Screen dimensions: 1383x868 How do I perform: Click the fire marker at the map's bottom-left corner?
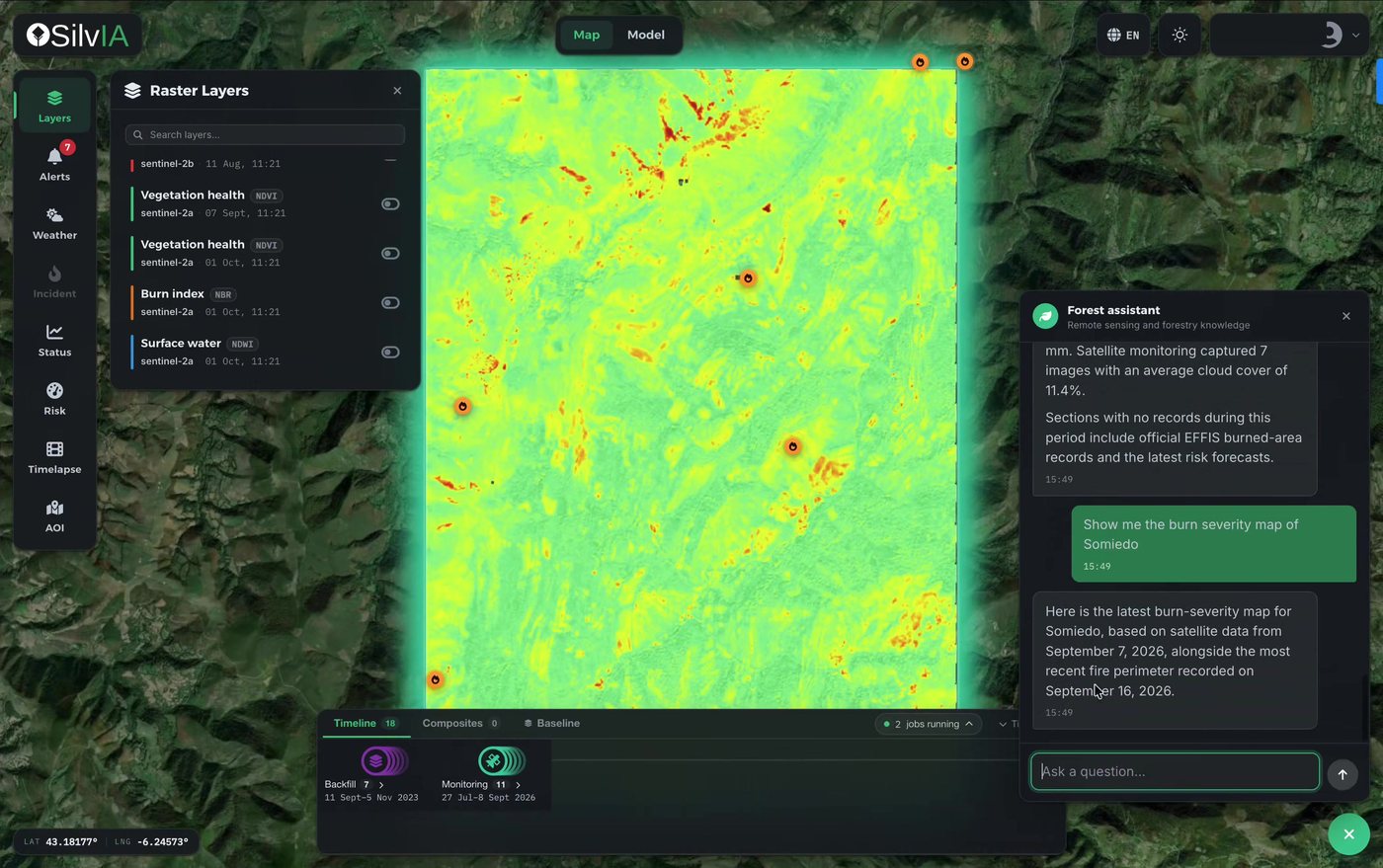click(435, 680)
